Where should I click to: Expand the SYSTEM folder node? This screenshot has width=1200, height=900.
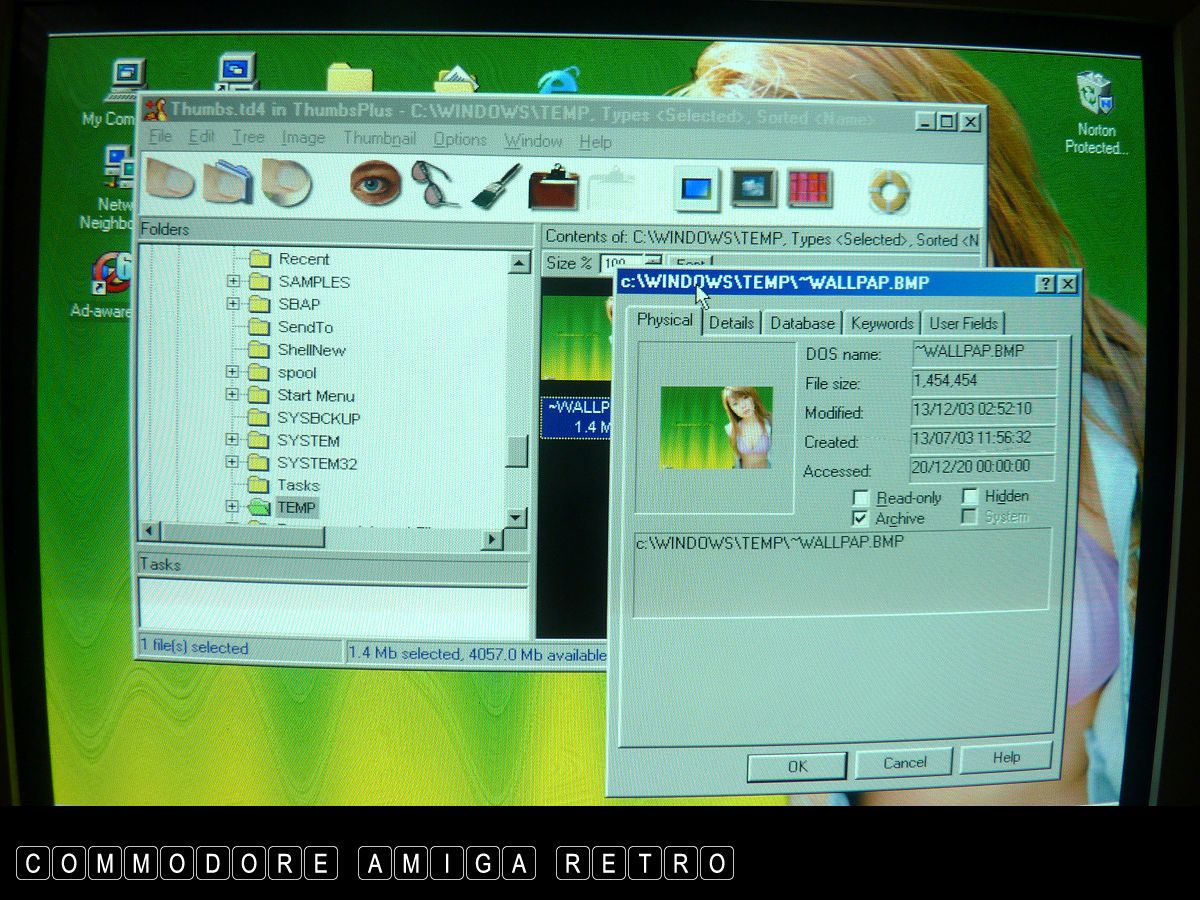click(233, 440)
